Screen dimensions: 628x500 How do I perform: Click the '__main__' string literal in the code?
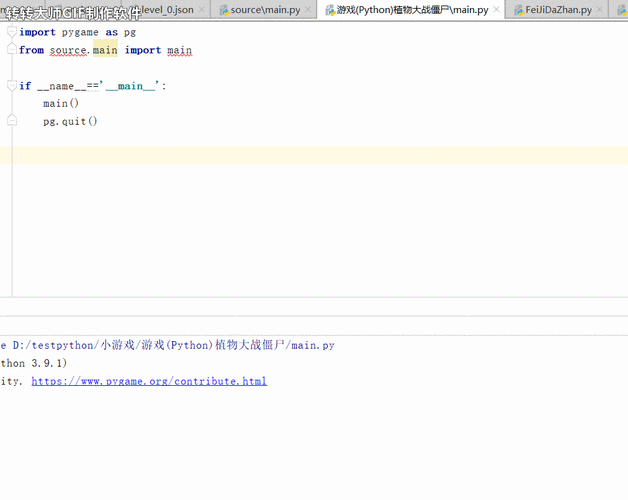(x=130, y=86)
